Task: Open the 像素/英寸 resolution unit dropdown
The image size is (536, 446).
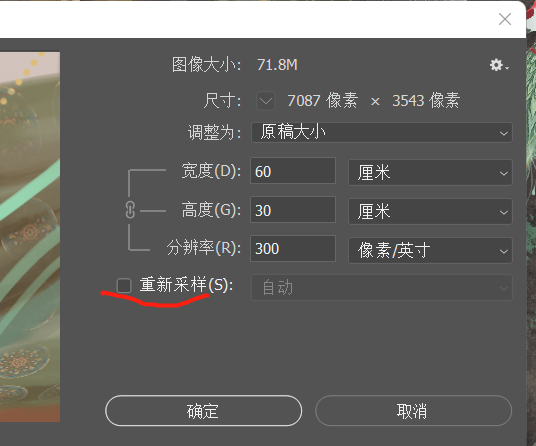Action: [x=430, y=250]
